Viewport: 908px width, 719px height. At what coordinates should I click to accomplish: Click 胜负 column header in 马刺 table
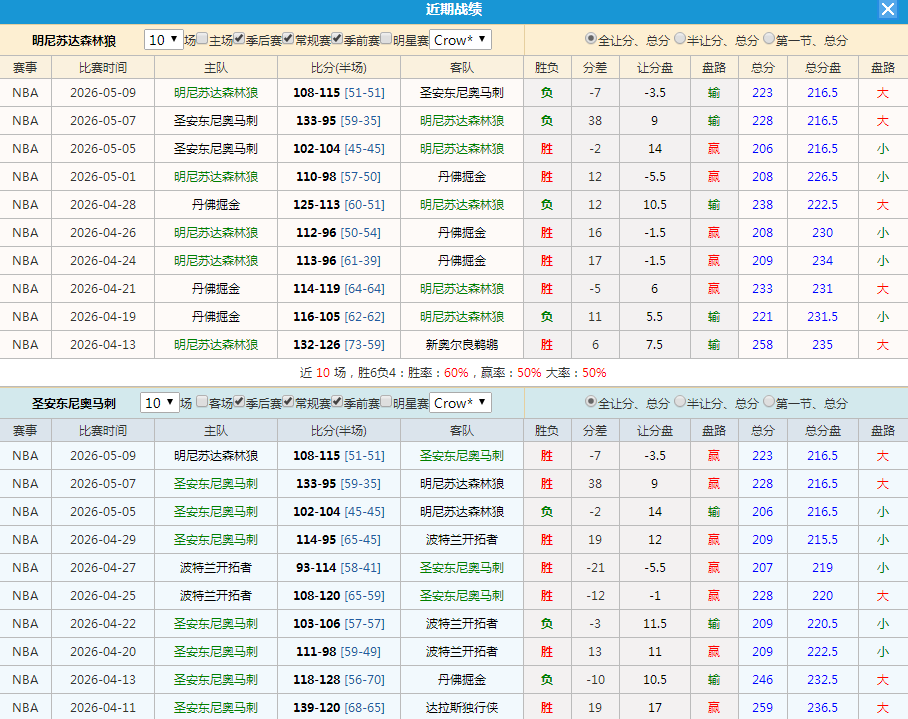click(x=547, y=431)
